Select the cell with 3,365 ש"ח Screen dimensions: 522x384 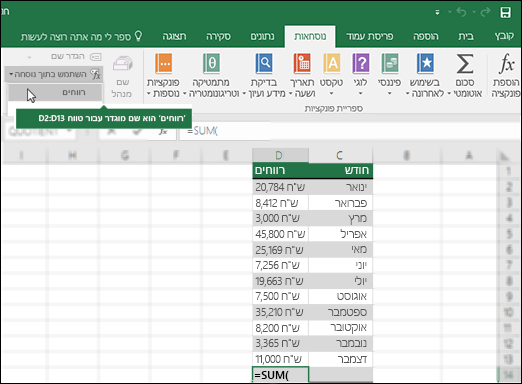(x=280, y=343)
